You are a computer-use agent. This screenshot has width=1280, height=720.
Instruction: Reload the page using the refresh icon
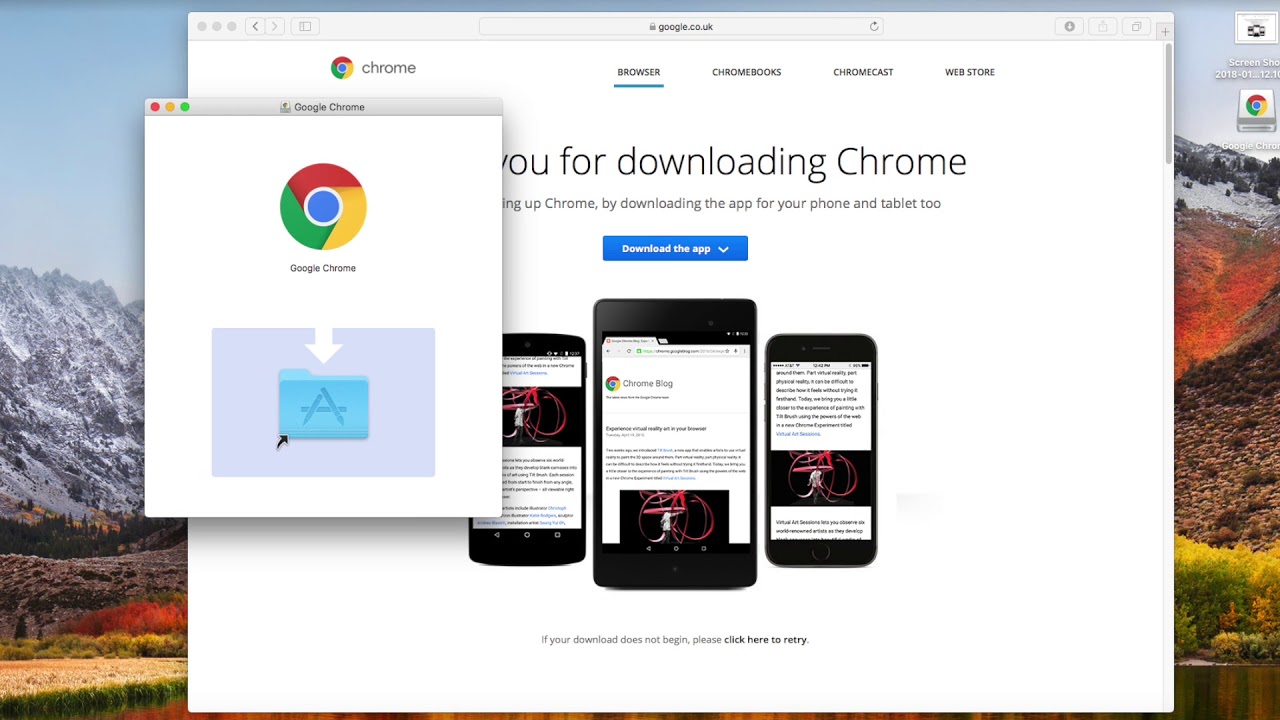874,27
